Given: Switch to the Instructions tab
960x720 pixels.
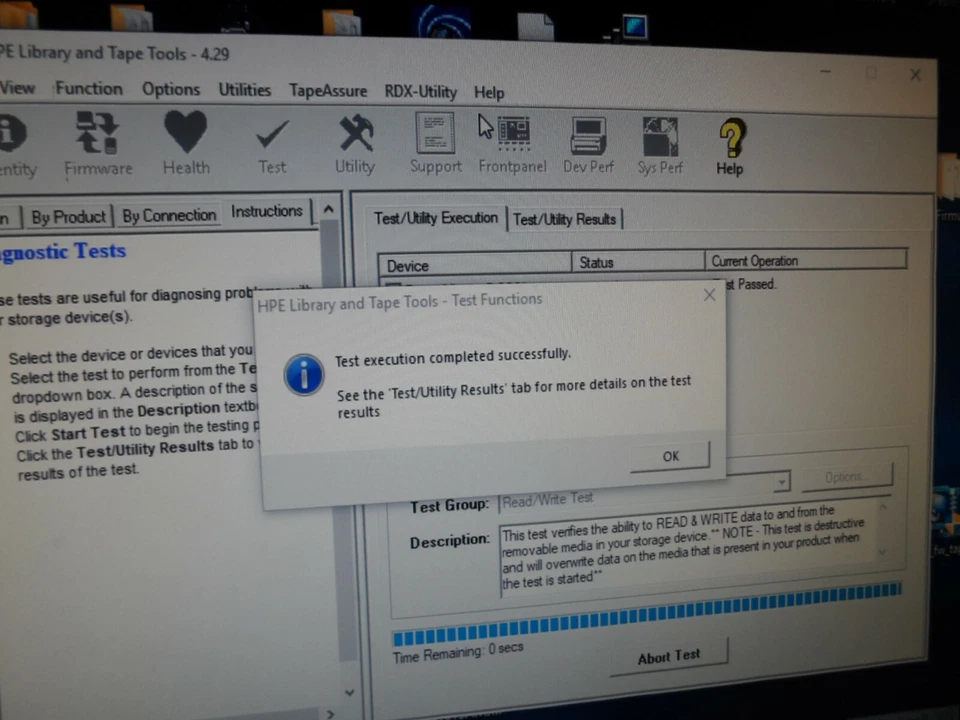Looking at the screenshot, I should click(x=267, y=212).
